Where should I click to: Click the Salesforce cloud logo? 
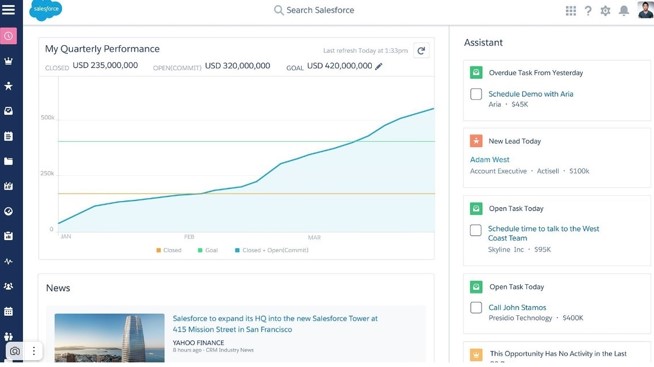45,10
